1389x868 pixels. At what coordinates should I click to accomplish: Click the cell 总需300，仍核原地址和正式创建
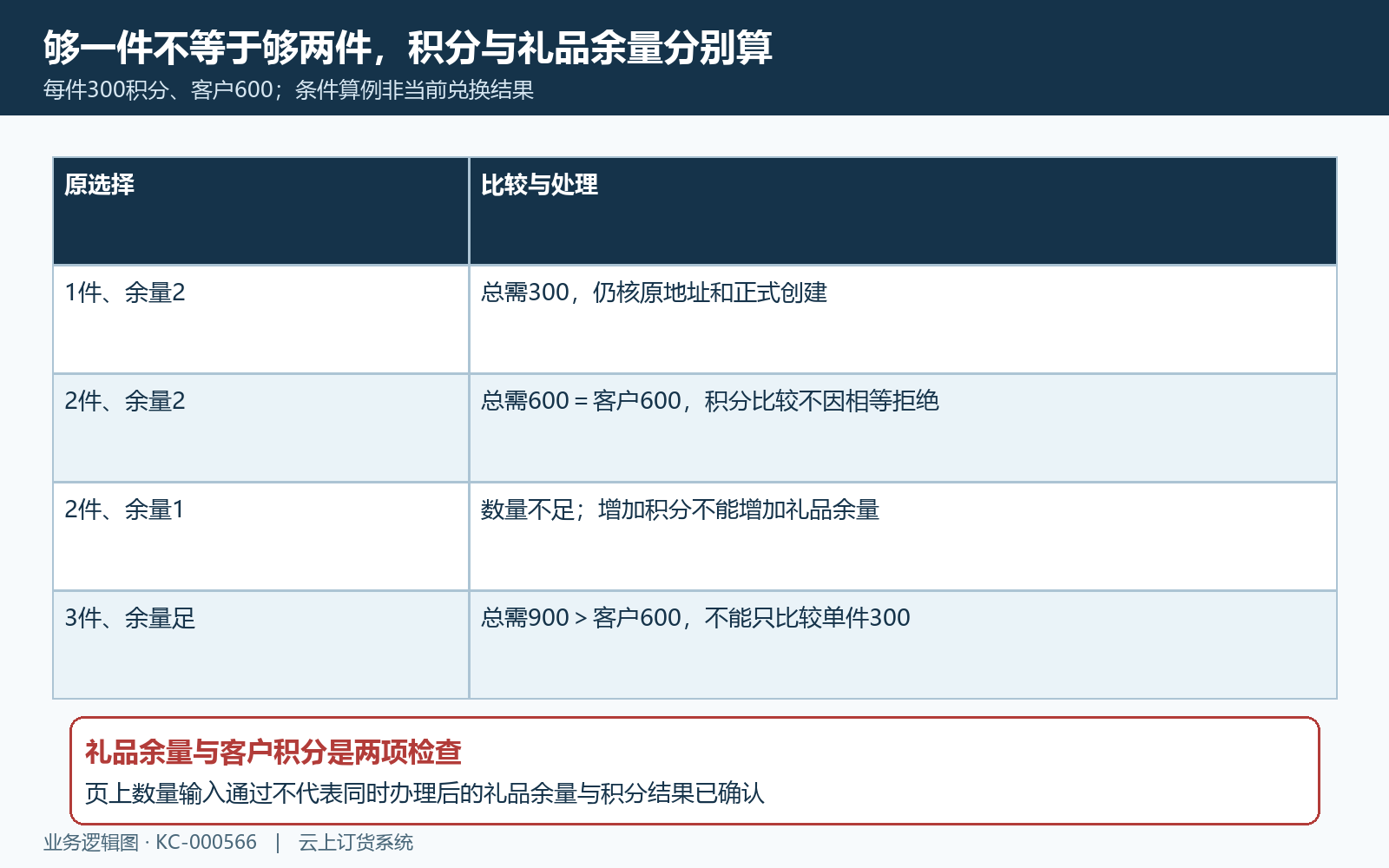[x=903, y=319]
